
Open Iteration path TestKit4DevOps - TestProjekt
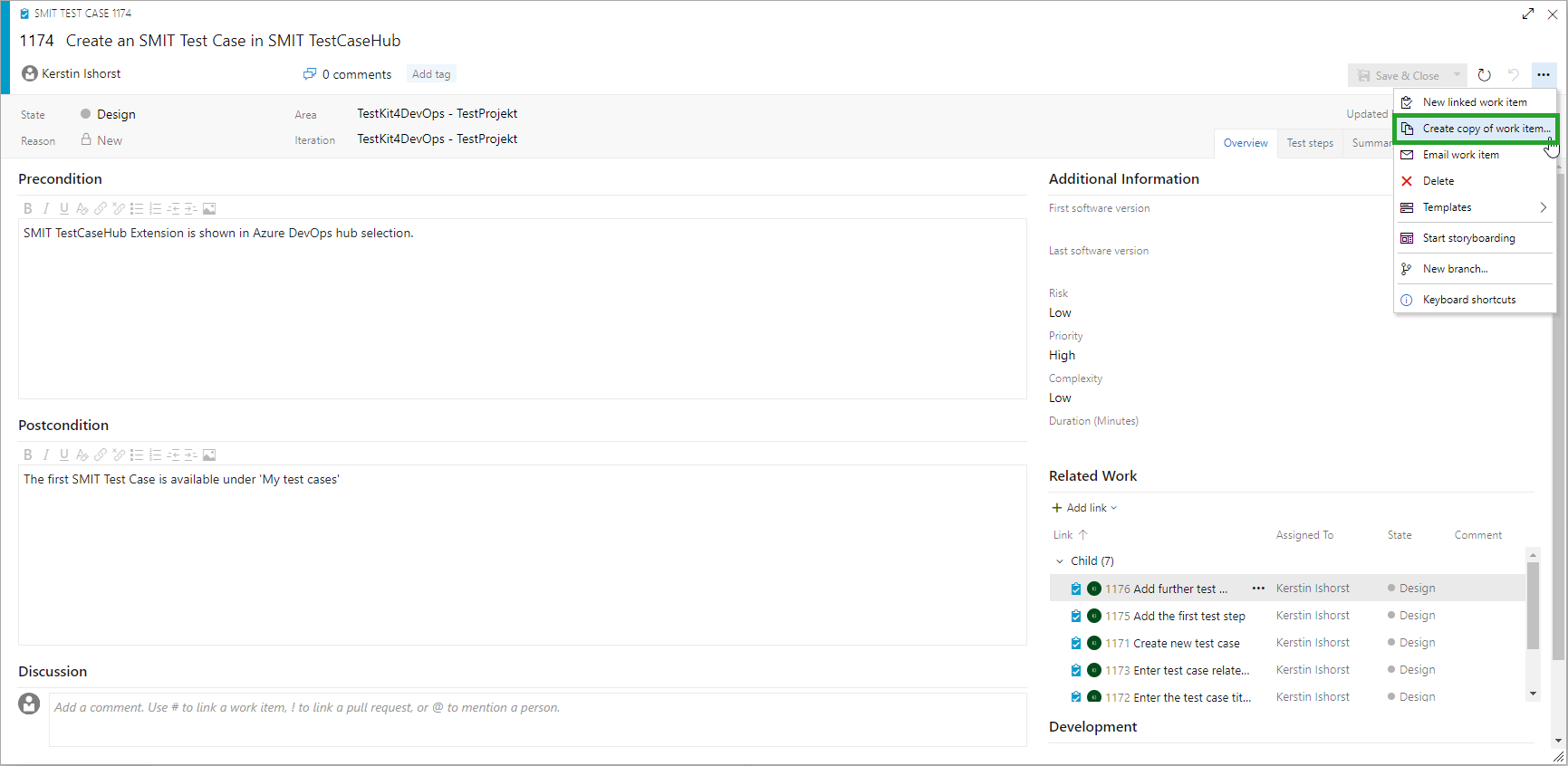(x=438, y=139)
